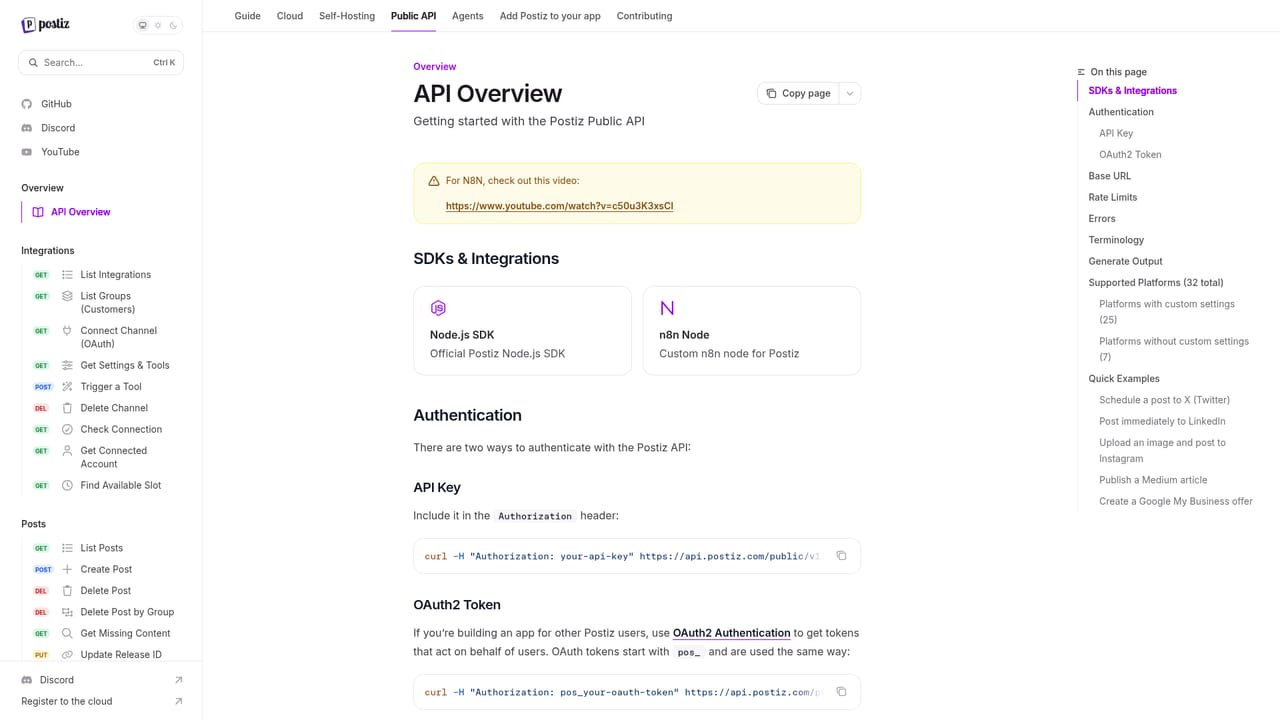
Task: Expand the Copy page dropdown arrow
Action: click(x=850, y=93)
